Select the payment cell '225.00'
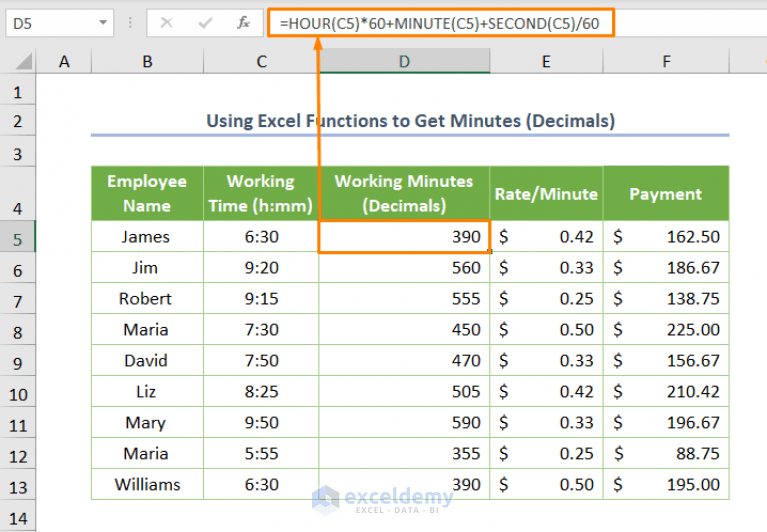 click(666, 329)
